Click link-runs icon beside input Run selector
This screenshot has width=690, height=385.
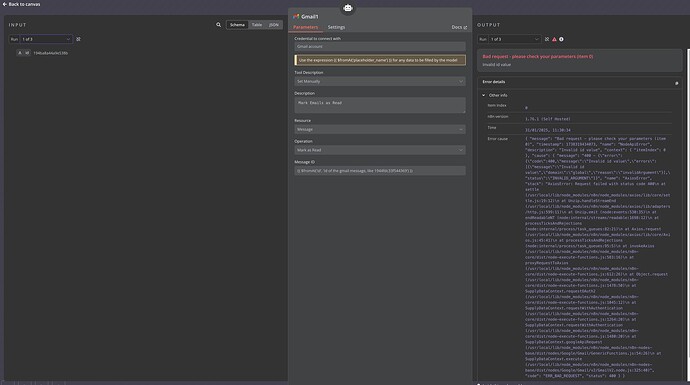tap(78, 39)
